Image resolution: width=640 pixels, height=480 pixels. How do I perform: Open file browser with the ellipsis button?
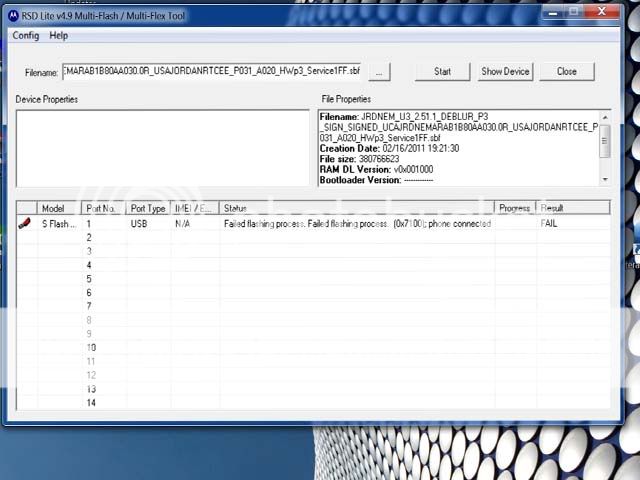[379, 72]
